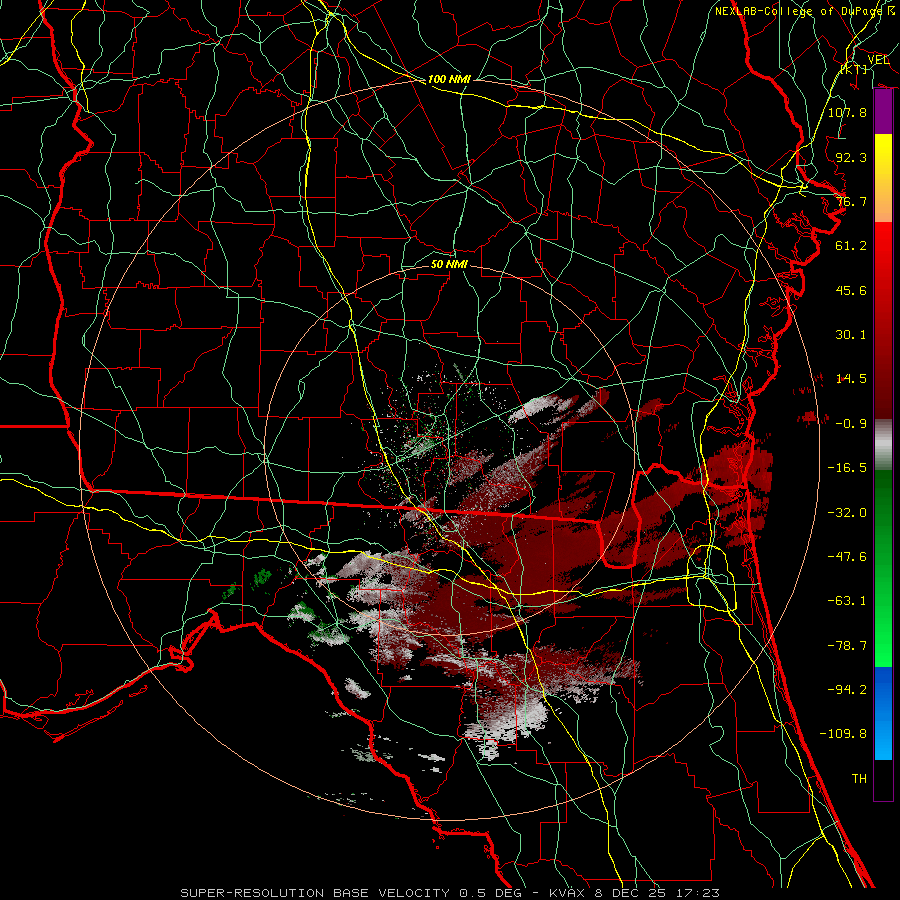
Task: Click the 76.7 legend value
Action: tap(851, 201)
